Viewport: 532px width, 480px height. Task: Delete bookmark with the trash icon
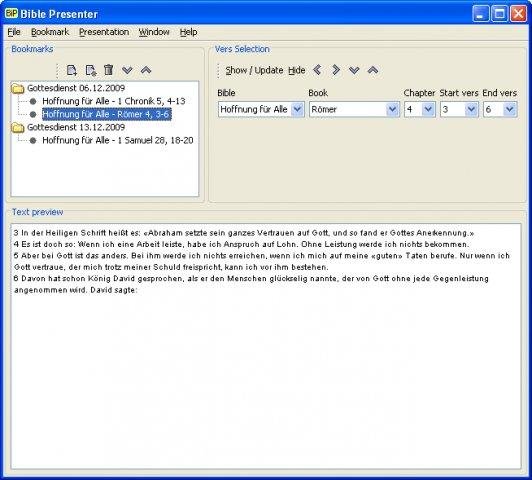(109, 70)
